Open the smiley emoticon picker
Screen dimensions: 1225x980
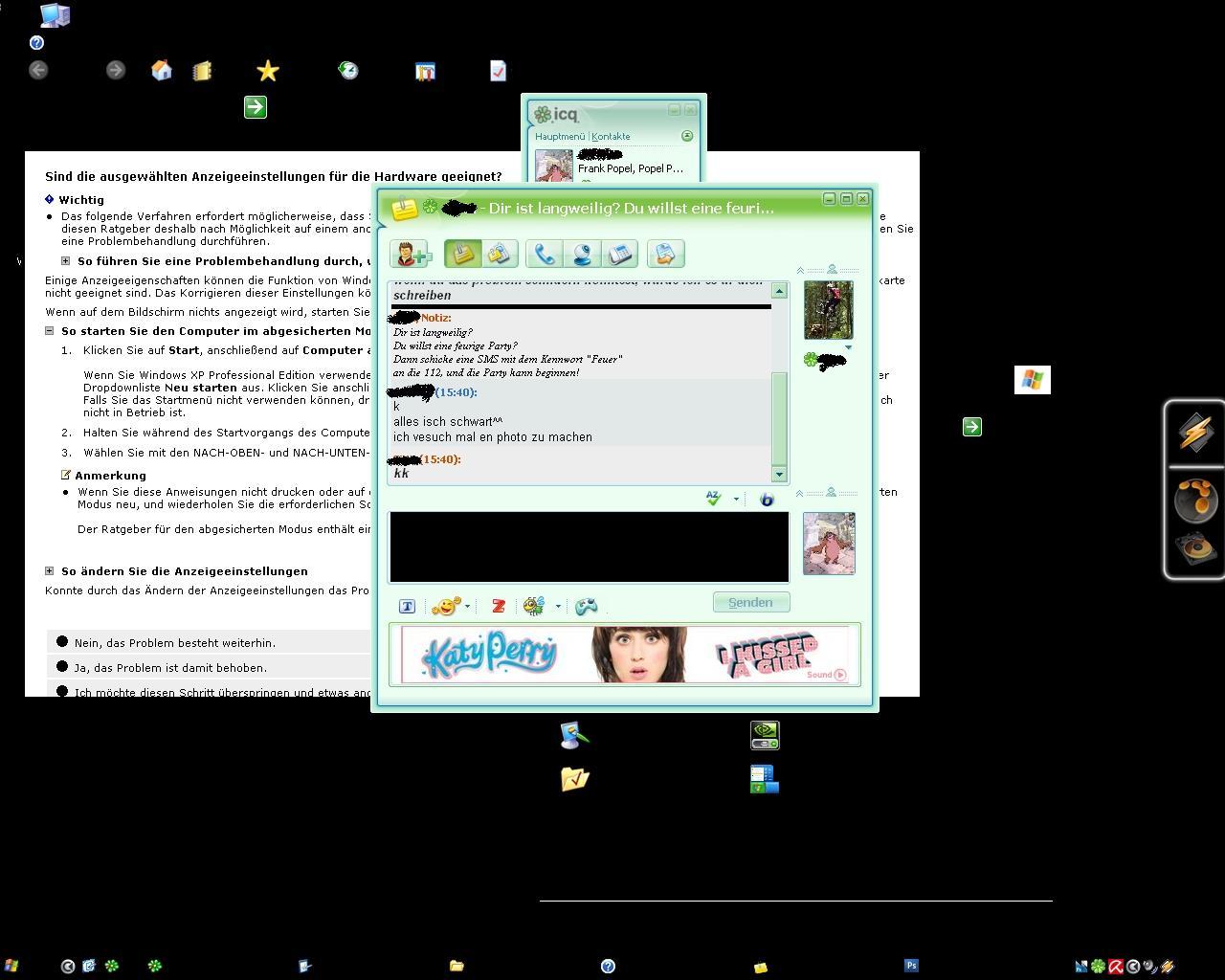pos(446,607)
